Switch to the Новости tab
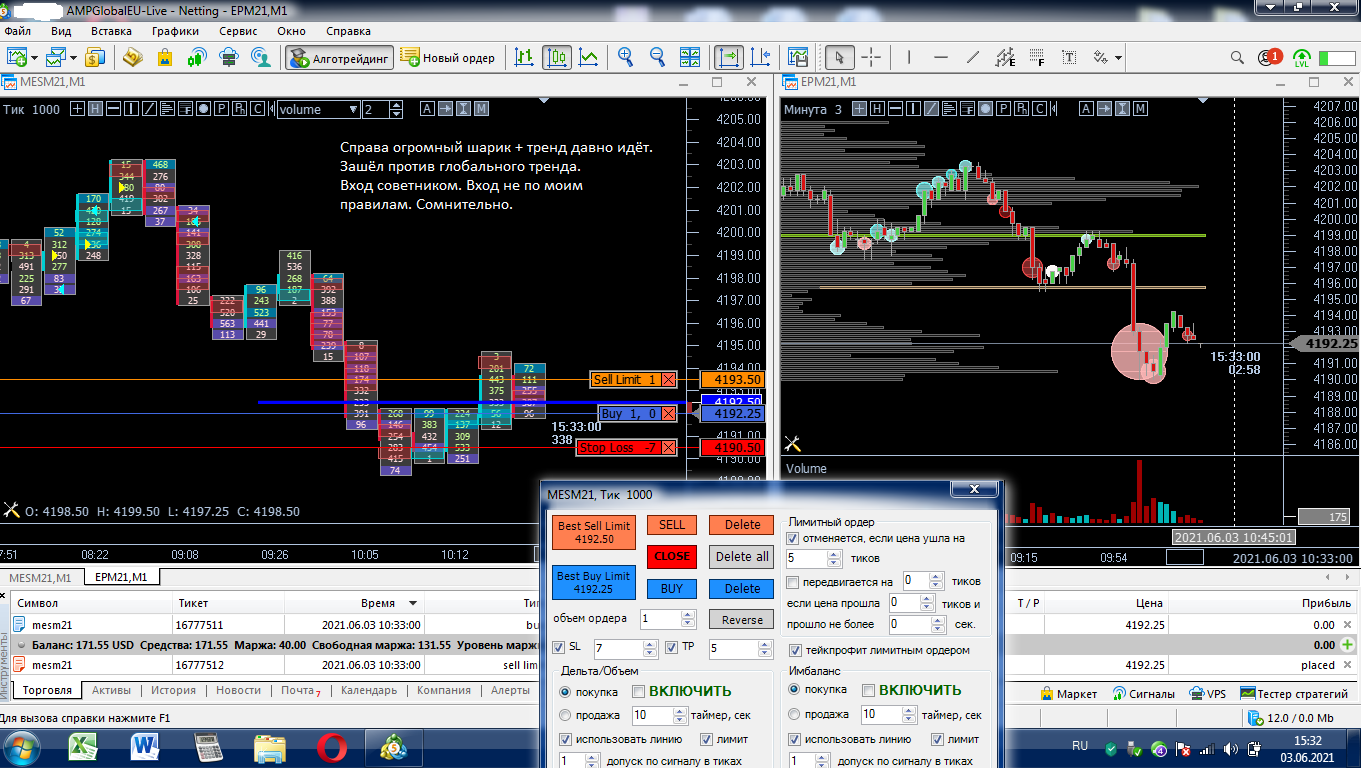Image resolution: width=1366 pixels, height=768 pixels. [238, 690]
